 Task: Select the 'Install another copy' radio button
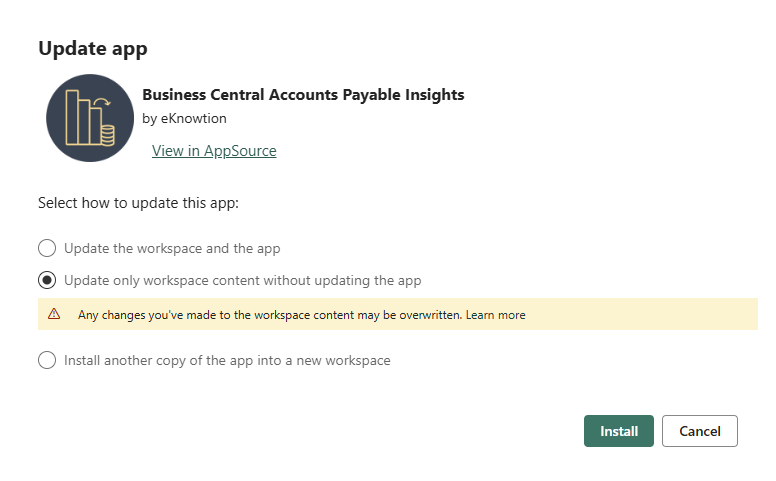click(47, 360)
